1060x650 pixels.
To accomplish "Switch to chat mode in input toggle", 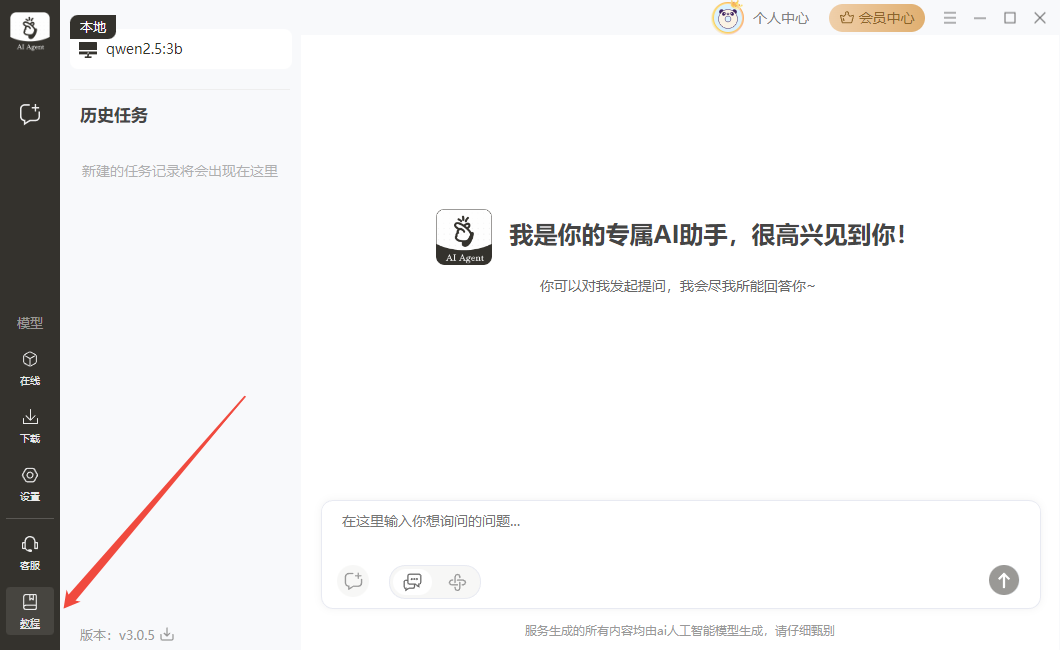I will [412, 582].
